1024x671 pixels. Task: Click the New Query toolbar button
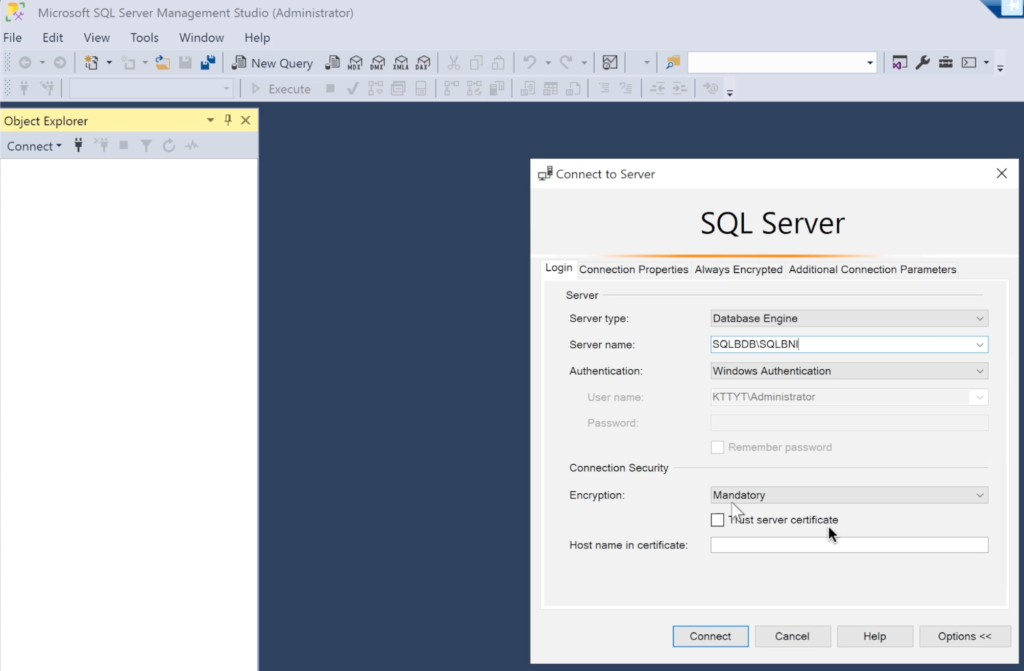pyautogui.click(x=272, y=63)
